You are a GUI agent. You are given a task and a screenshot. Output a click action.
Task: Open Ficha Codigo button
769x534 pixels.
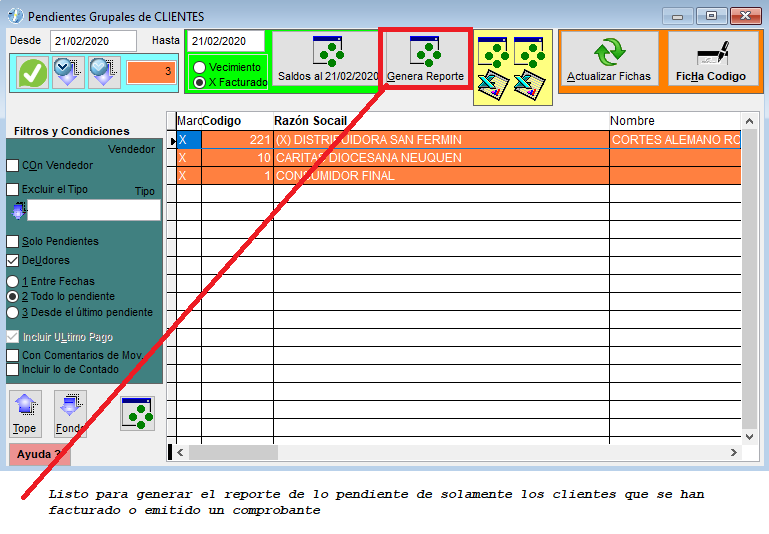[711, 59]
